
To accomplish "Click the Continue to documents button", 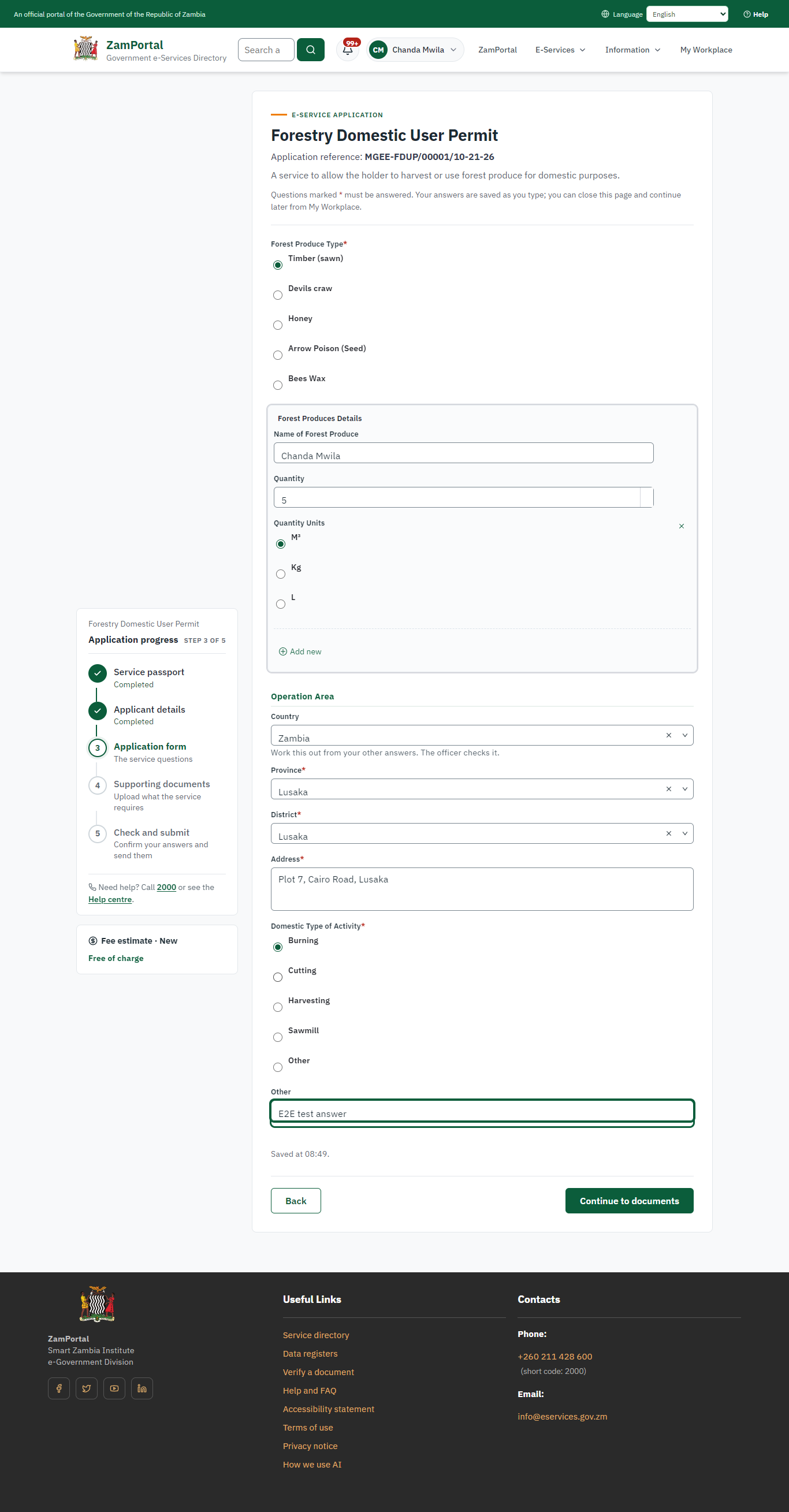I will pos(630,1201).
